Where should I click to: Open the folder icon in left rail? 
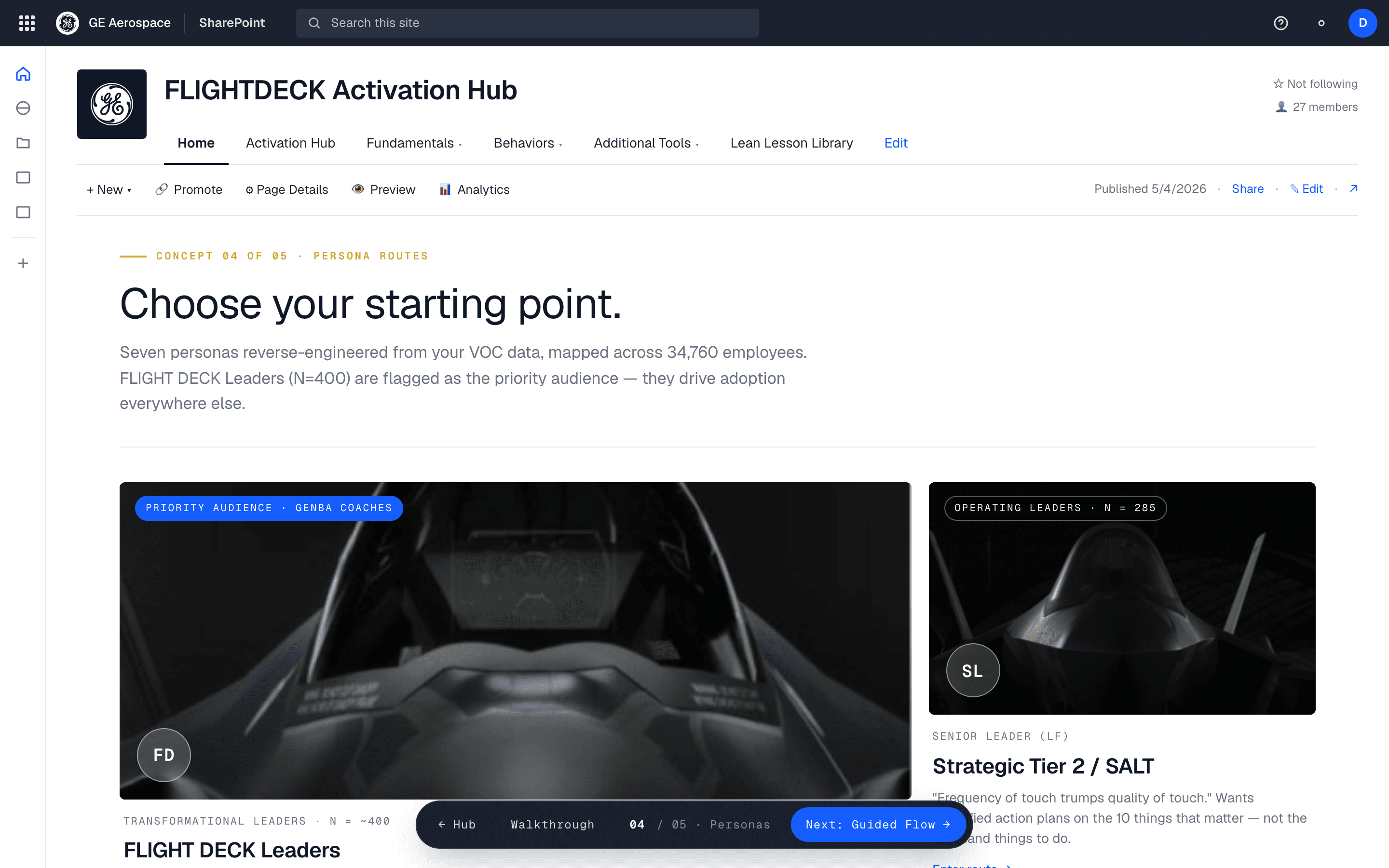[23, 143]
